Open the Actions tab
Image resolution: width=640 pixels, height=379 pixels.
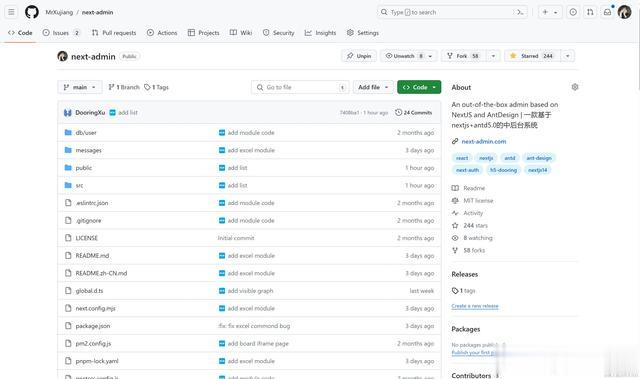(162, 33)
